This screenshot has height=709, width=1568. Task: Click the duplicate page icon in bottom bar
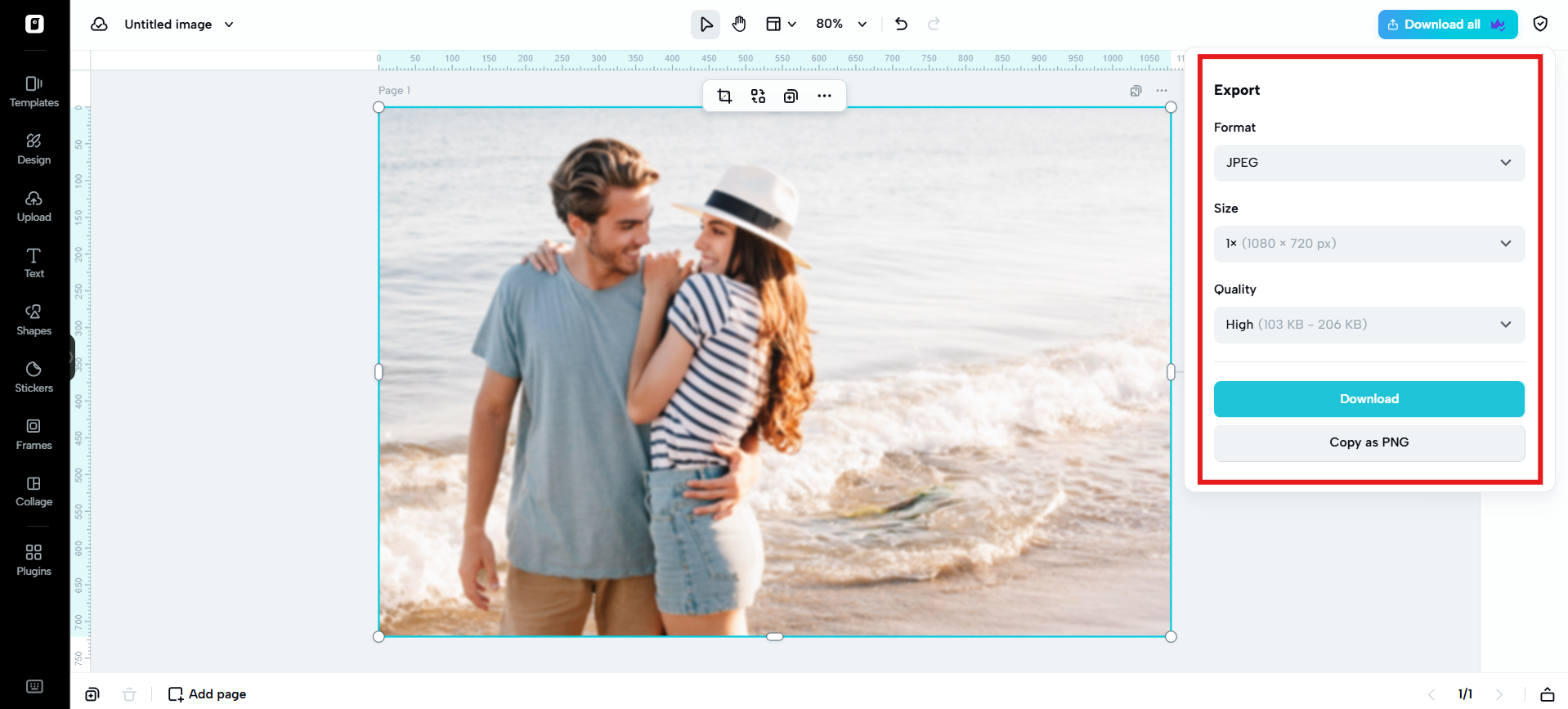click(92, 694)
